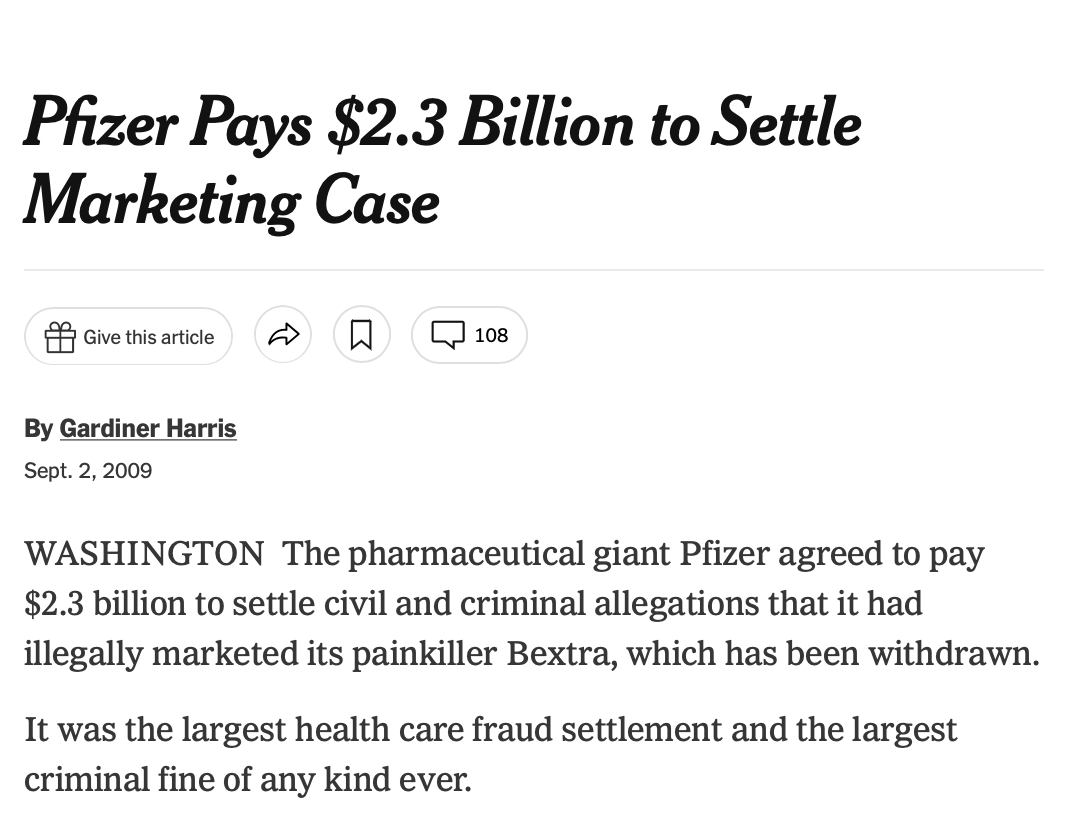Select "$2.3" in the headline
The width and height of the screenshot is (1084, 838).
click(x=386, y=123)
